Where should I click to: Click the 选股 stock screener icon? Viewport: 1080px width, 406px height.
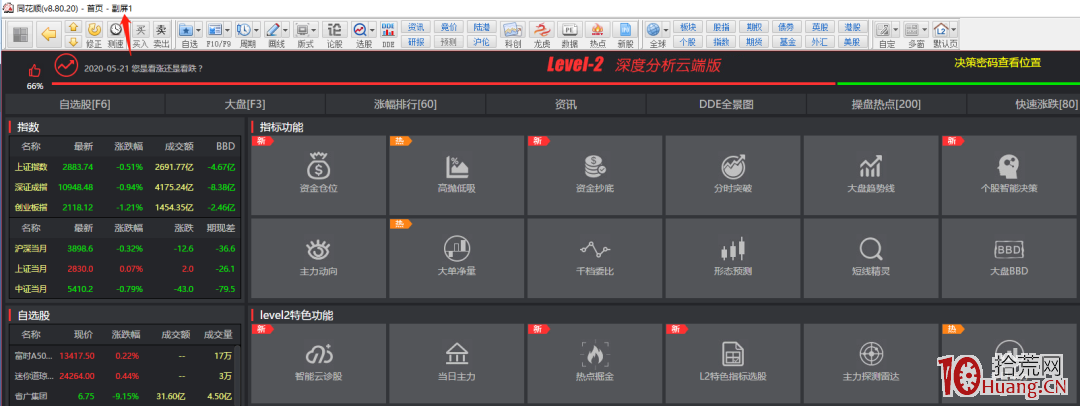click(360, 30)
